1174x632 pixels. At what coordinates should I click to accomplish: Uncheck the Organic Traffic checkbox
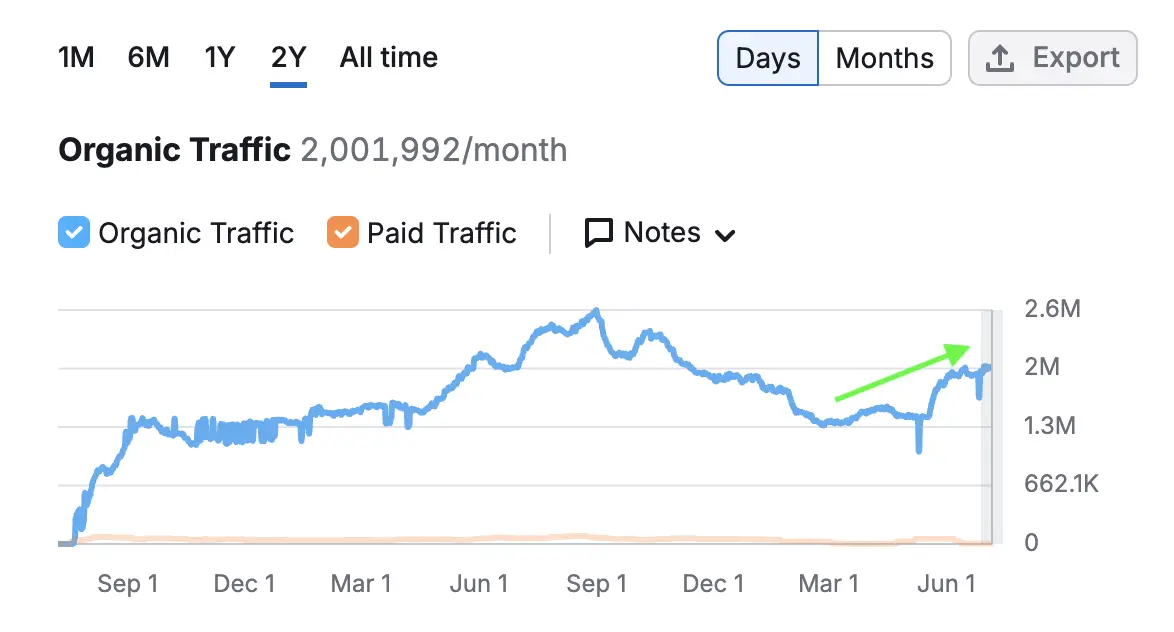point(73,232)
